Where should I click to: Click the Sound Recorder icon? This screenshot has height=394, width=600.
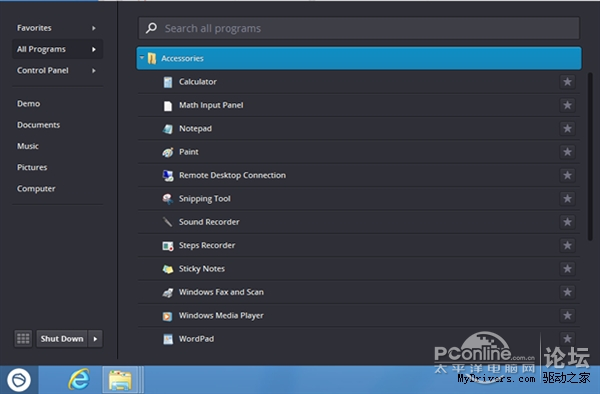168,222
